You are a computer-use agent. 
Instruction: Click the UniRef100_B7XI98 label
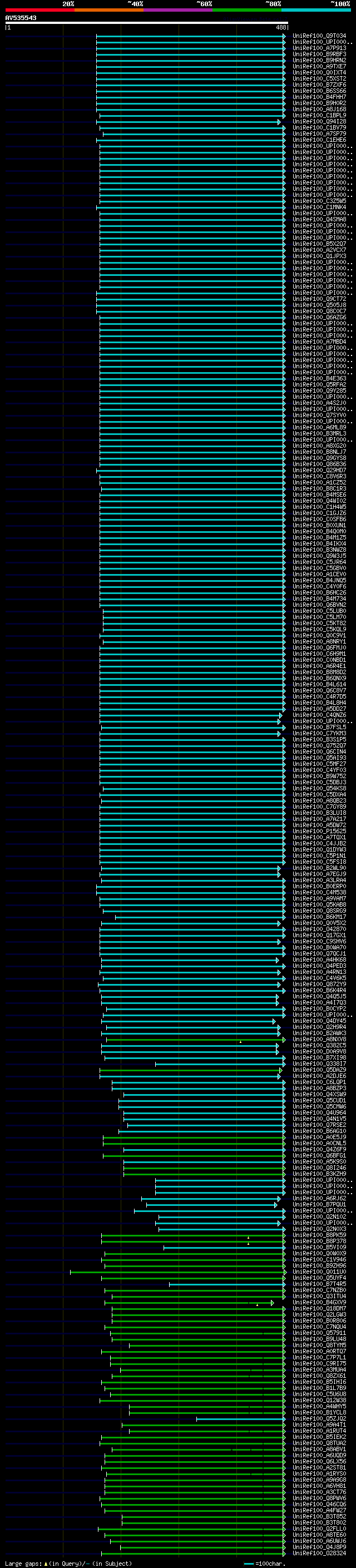coord(319,1058)
